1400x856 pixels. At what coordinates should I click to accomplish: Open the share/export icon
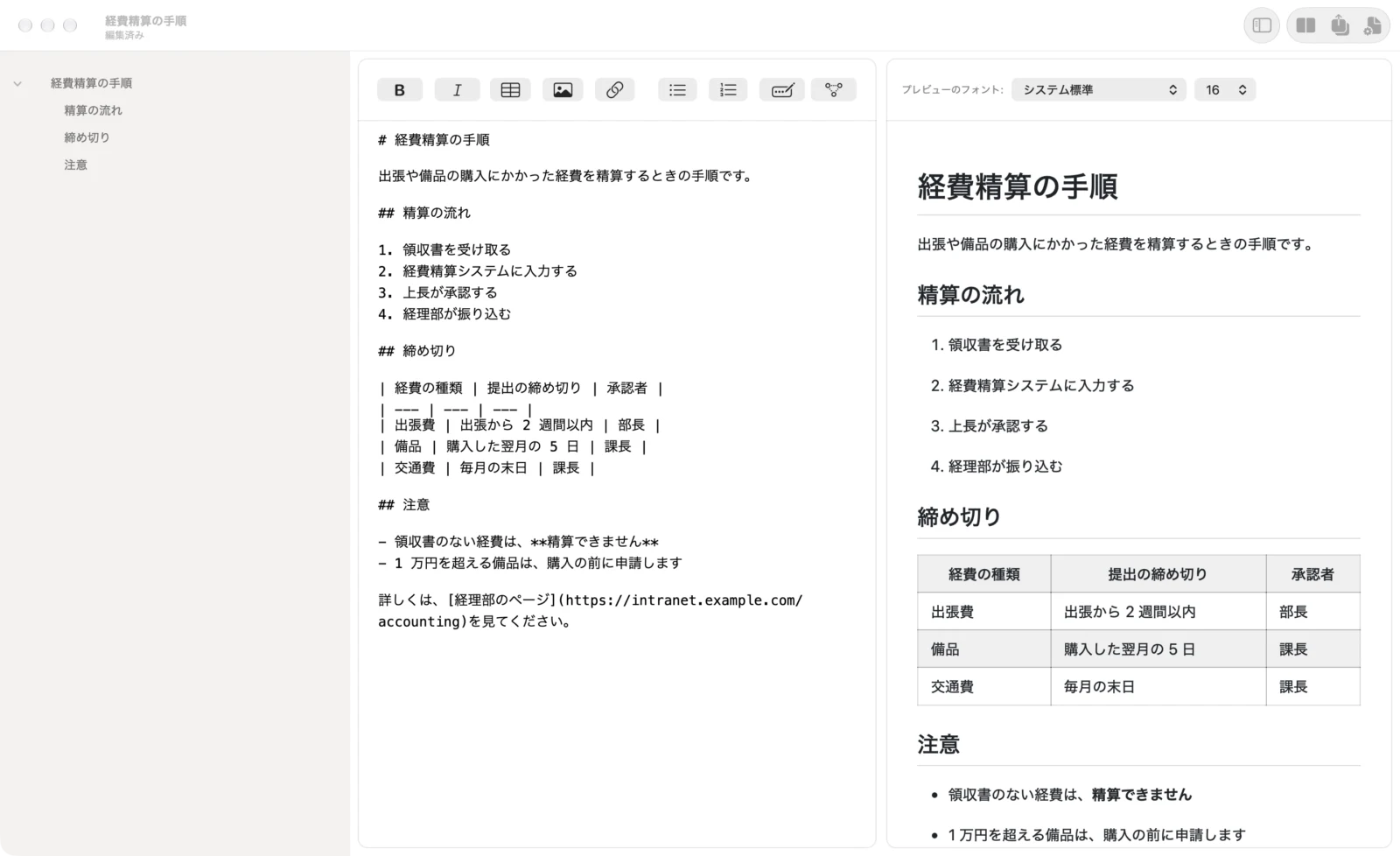pos(1340,25)
